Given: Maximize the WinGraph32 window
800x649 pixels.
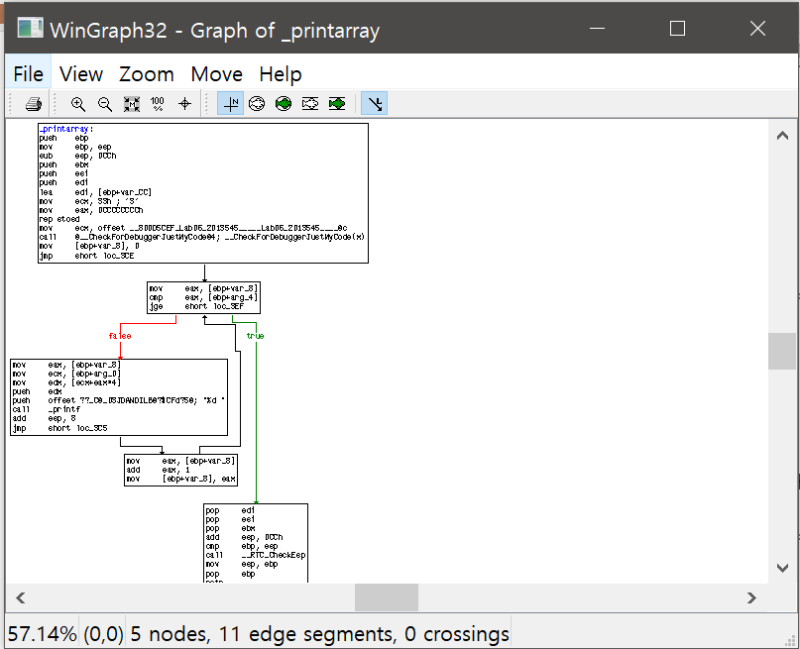Looking at the screenshot, I should (677, 29).
